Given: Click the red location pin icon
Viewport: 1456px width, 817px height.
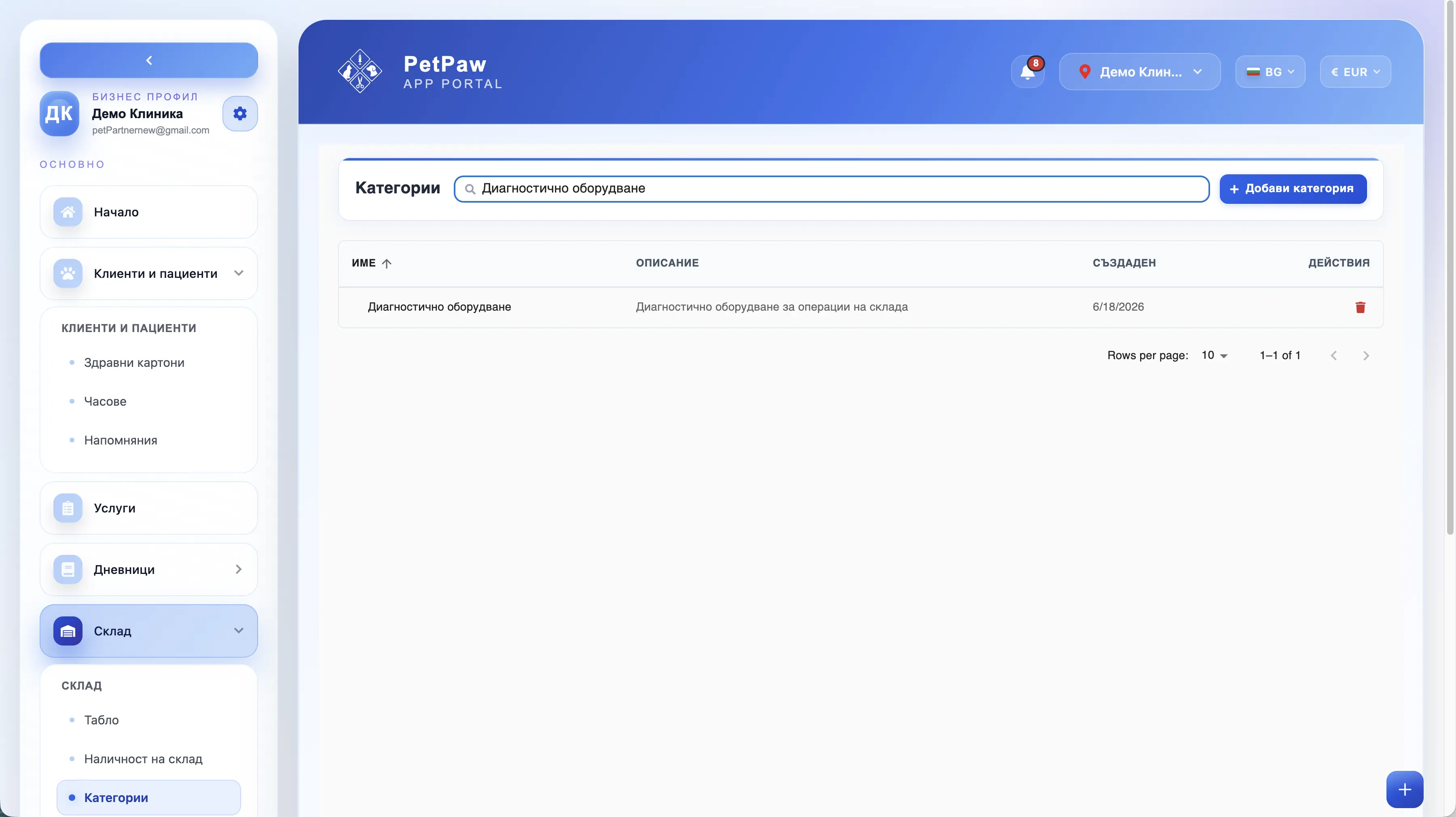Looking at the screenshot, I should coord(1085,72).
